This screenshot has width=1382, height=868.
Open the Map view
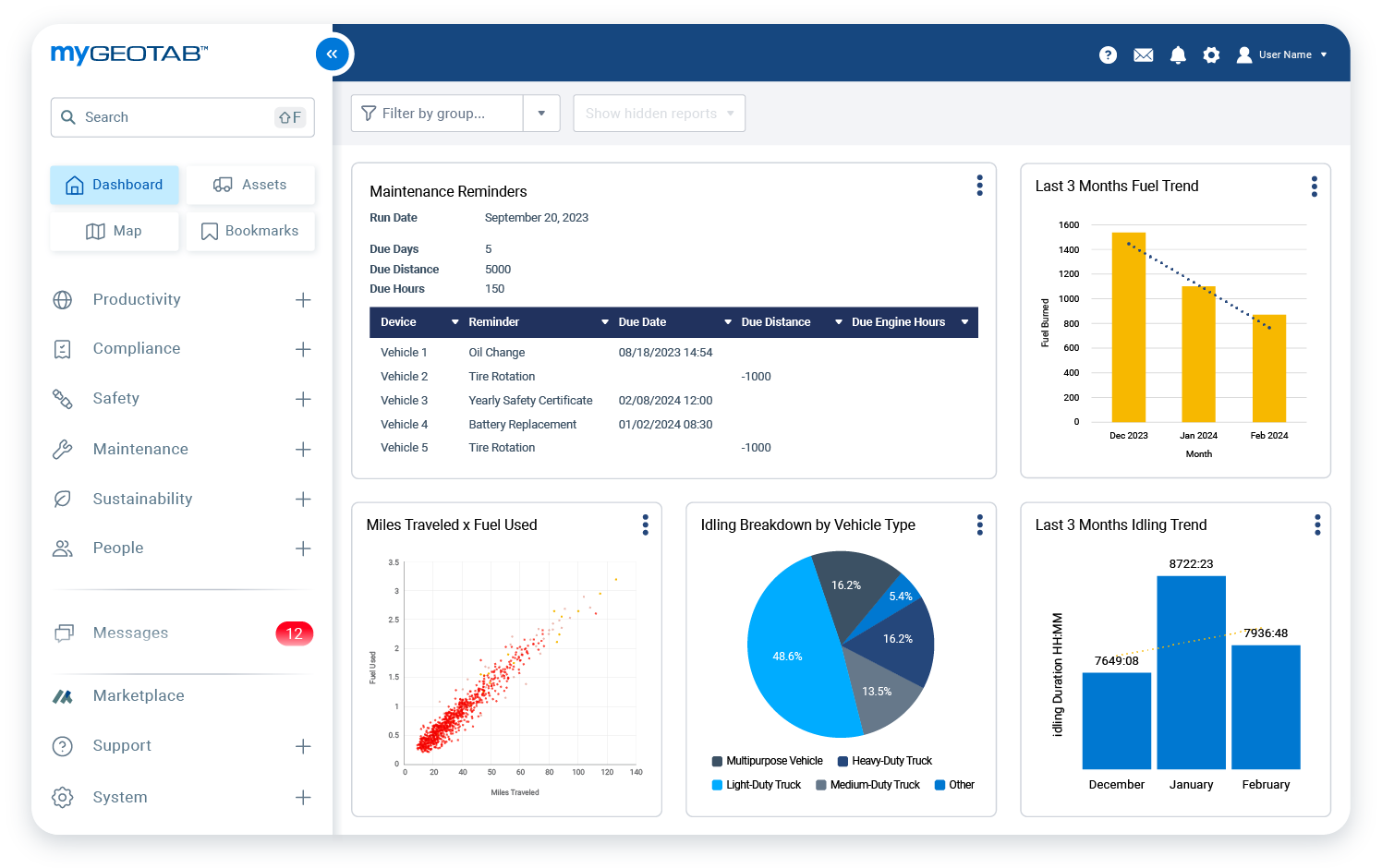pyautogui.click(x=114, y=231)
